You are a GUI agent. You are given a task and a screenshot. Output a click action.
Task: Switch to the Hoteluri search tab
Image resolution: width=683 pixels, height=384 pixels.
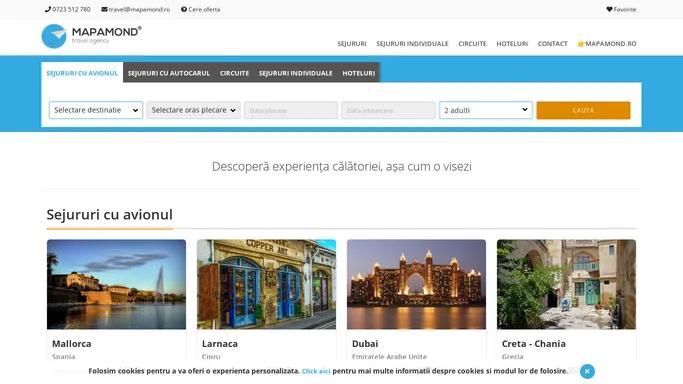pos(358,73)
